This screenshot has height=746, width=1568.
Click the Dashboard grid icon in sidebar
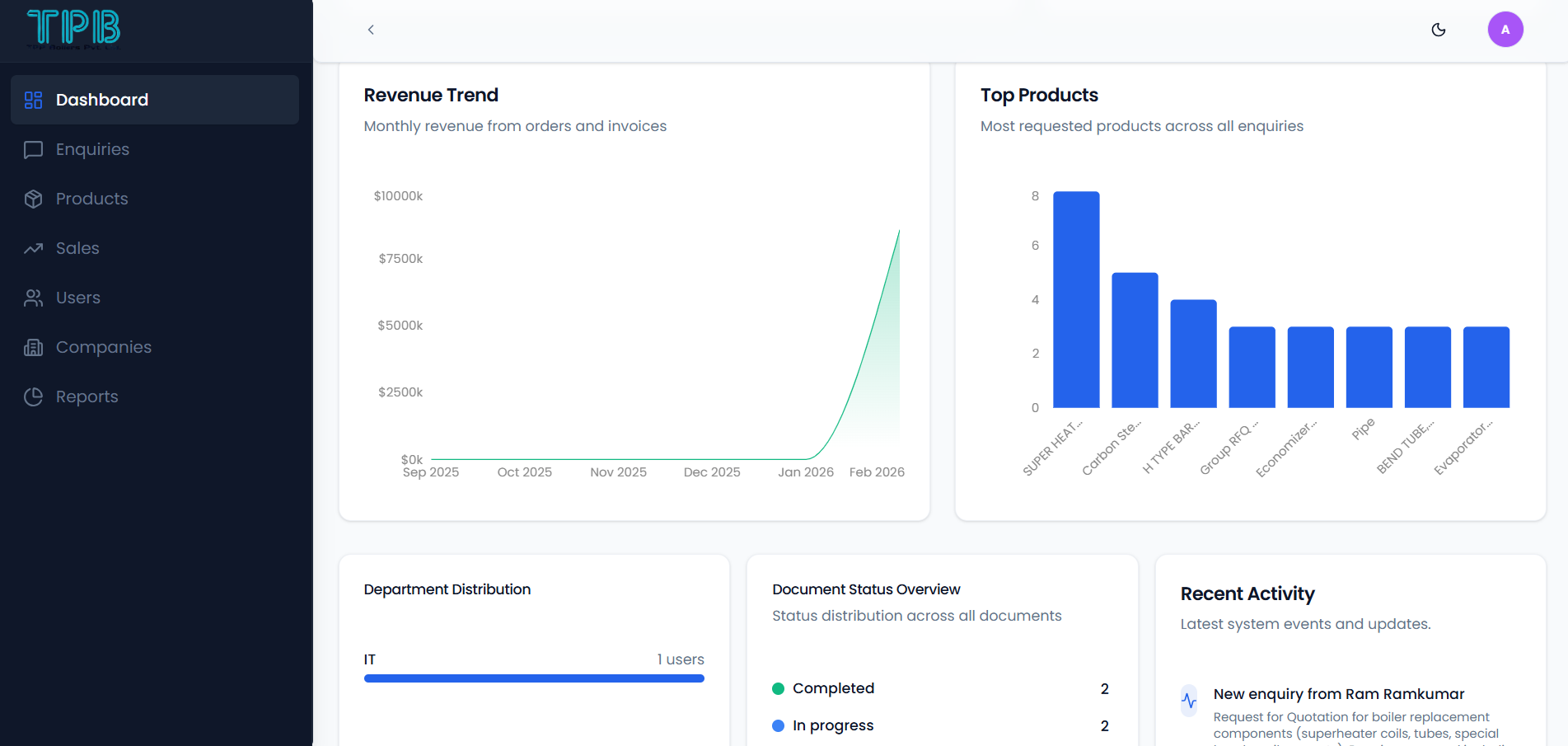click(x=33, y=100)
